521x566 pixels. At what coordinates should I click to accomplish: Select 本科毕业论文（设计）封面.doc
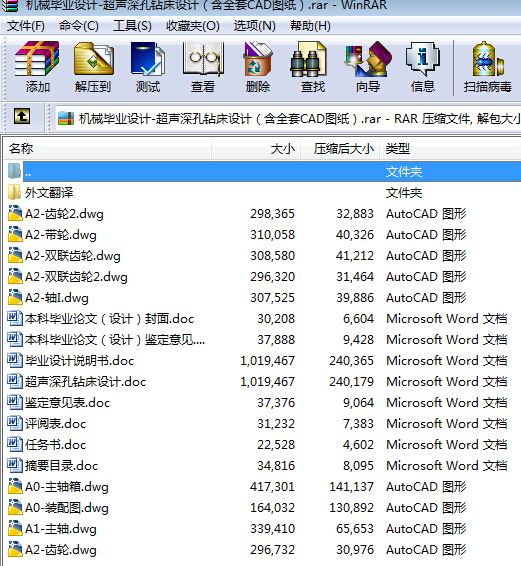click(109, 318)
